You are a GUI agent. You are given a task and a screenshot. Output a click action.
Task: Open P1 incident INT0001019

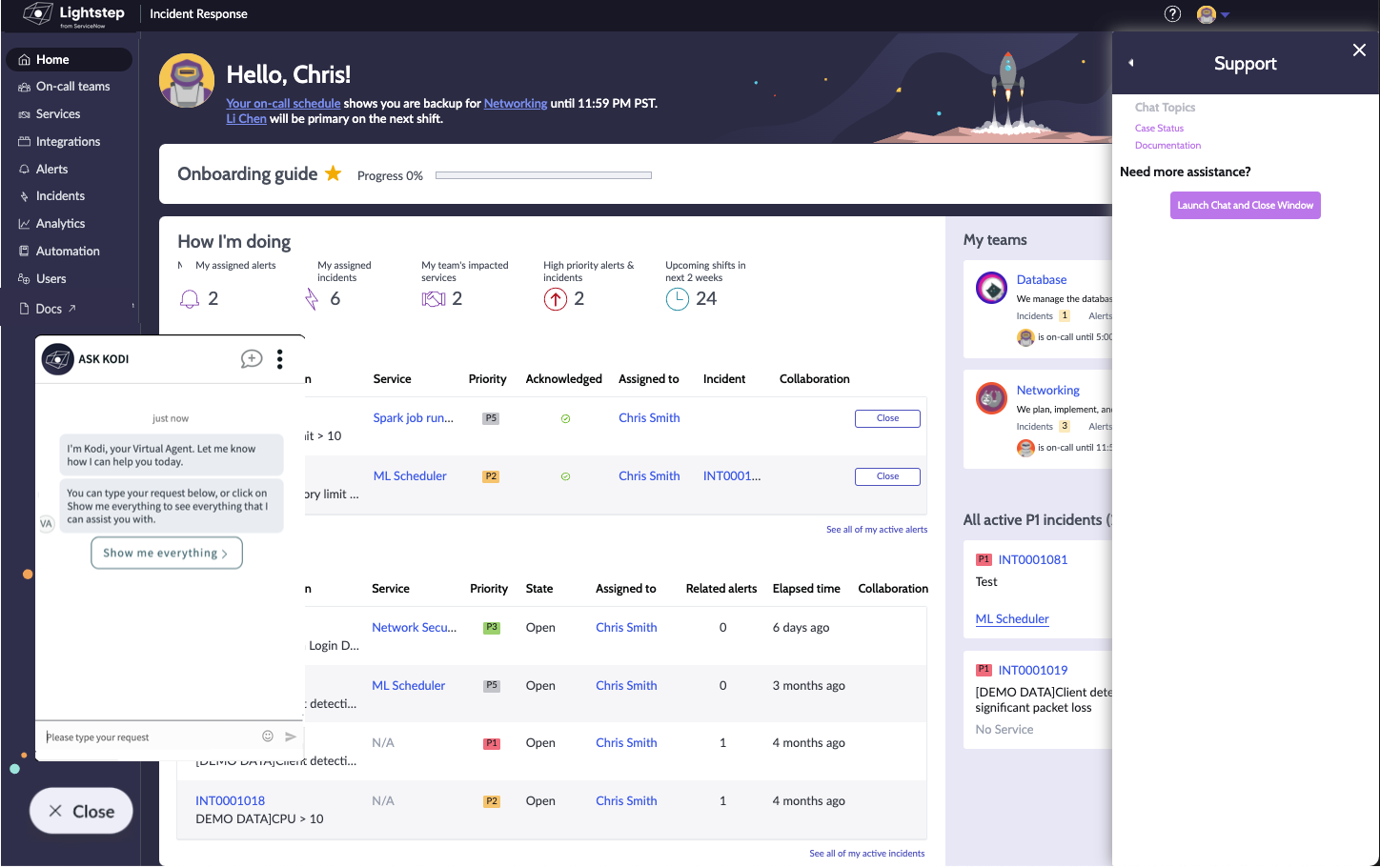(x=1033, y=671)
